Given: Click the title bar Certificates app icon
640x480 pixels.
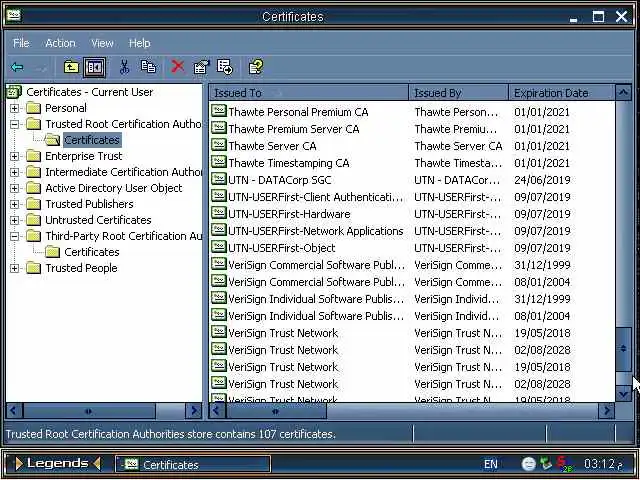Looking at the screenshot, I should (x=14, y=16).
